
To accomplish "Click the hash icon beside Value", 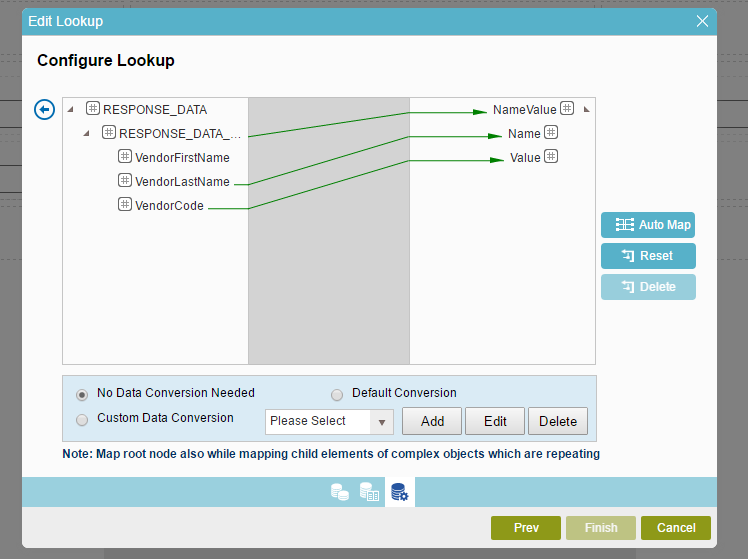I will [x=550, y=157].
